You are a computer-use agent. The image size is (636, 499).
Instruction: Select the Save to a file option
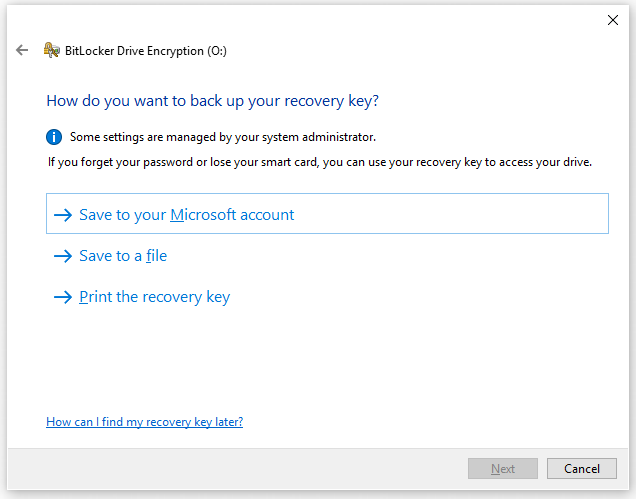[x=123, y=256]
